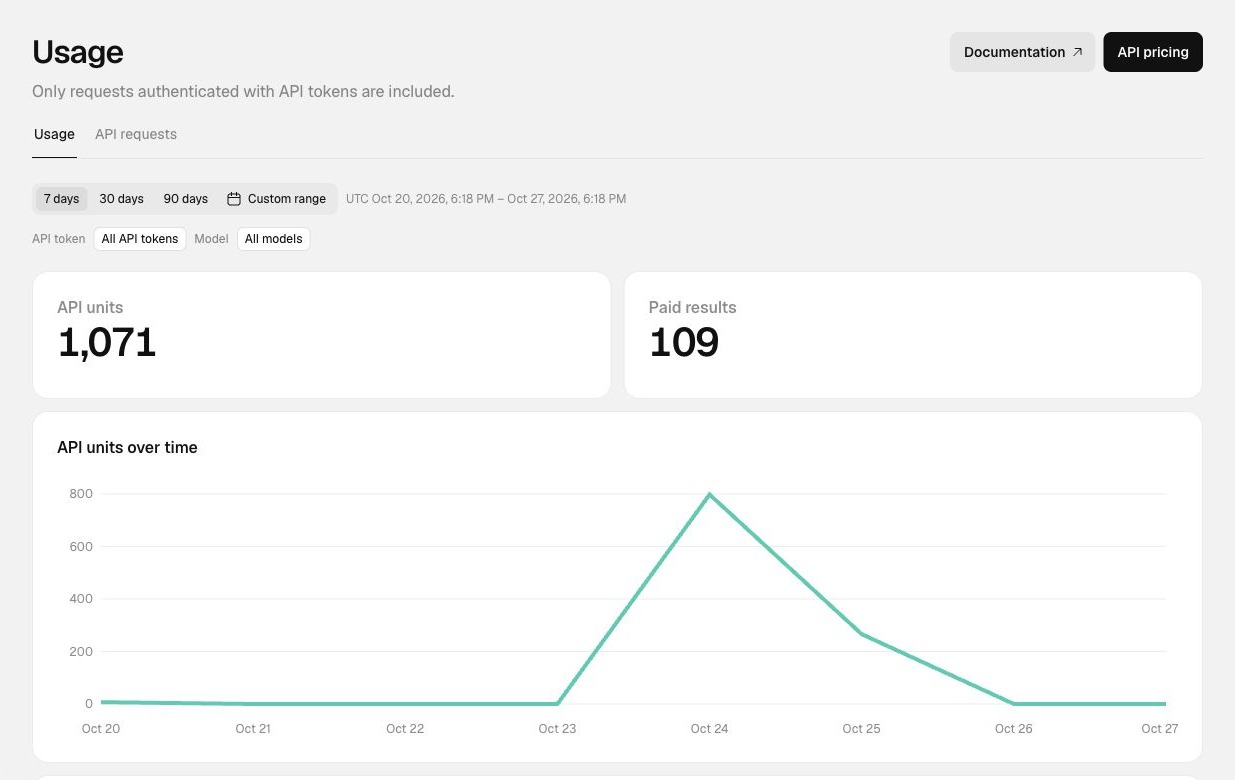This screenshot has height=780, width=1235.
Task: Select the 30 days range
Action: 121,199
